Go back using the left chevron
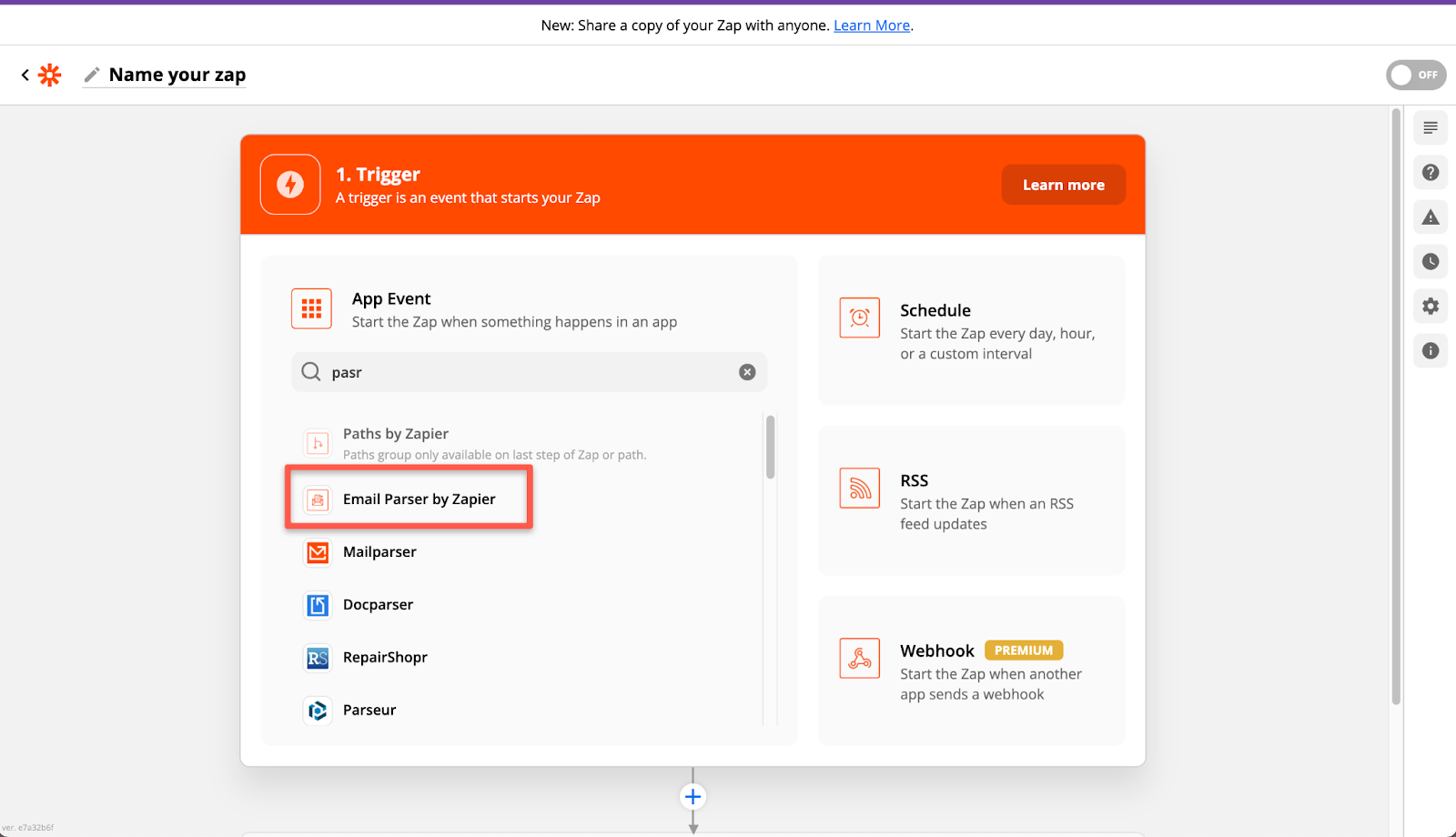Viewport: 1456px width, 837px height. click(25, 75)
